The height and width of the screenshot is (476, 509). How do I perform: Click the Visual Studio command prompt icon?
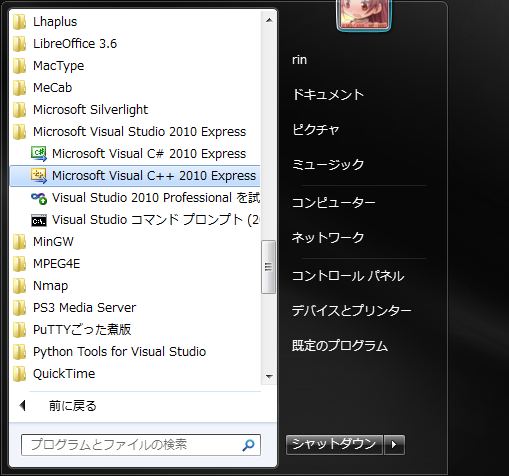pos(39,220)
